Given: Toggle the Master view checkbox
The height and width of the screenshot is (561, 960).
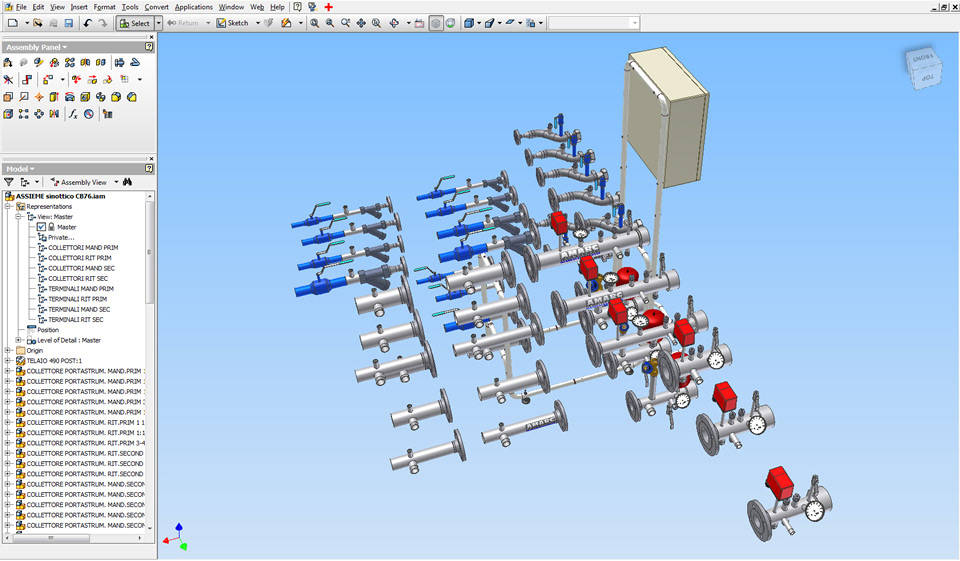Looking at the screenshot, I should [41, 227].
